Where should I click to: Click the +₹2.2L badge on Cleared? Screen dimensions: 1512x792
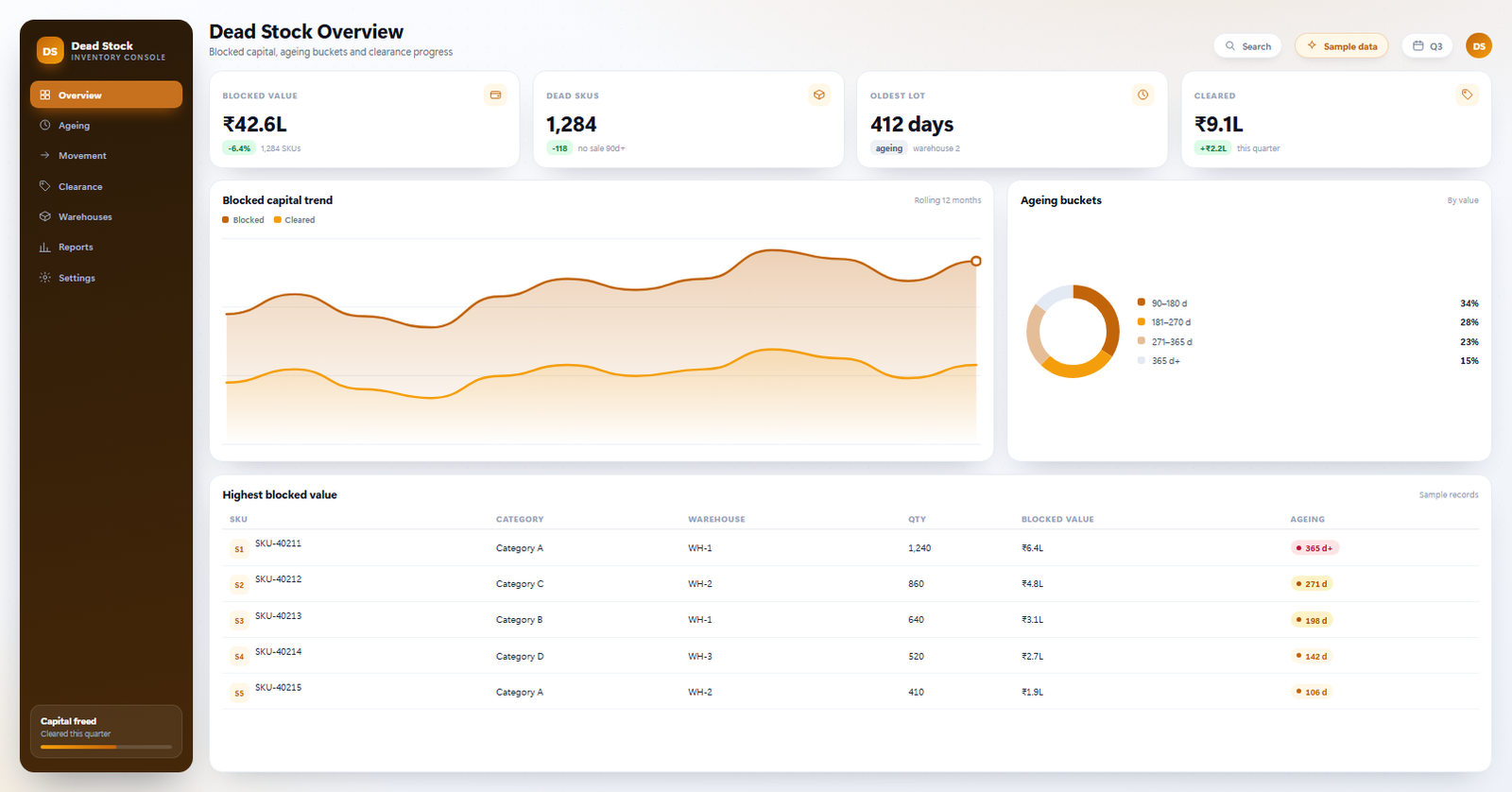click(x=1212, y=148)
